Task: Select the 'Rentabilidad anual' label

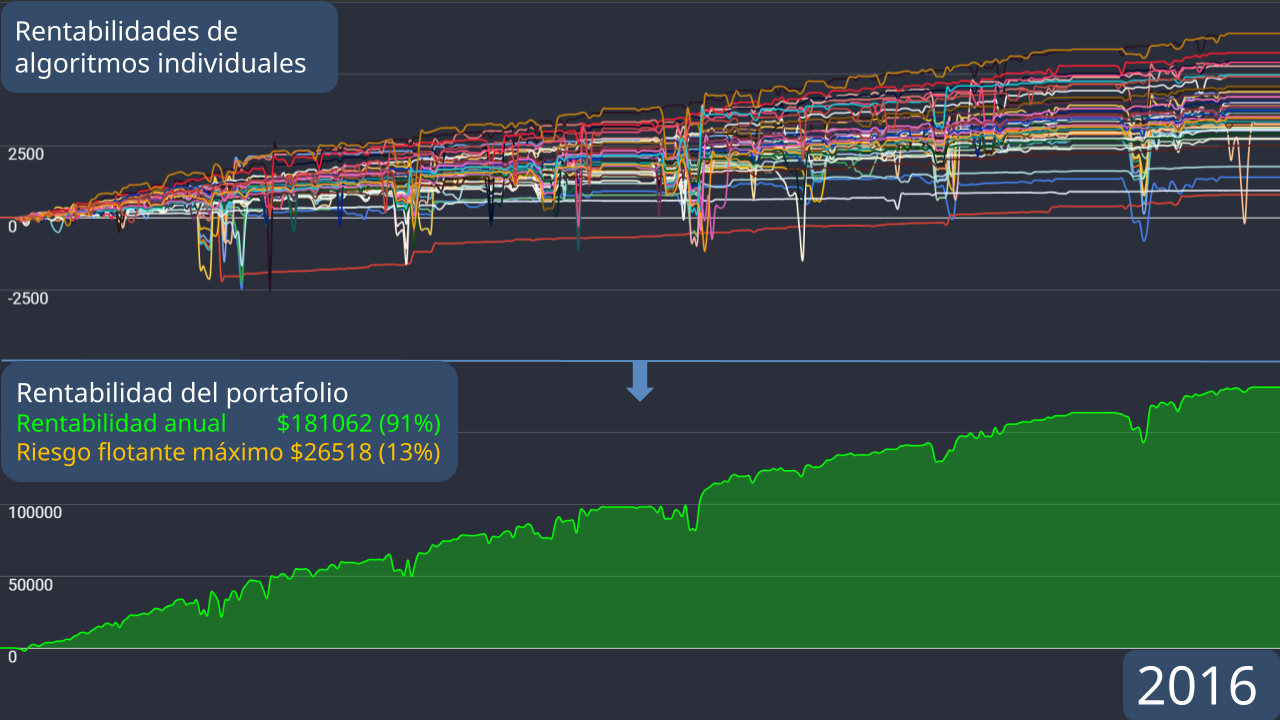Action: tap(122, 422)
